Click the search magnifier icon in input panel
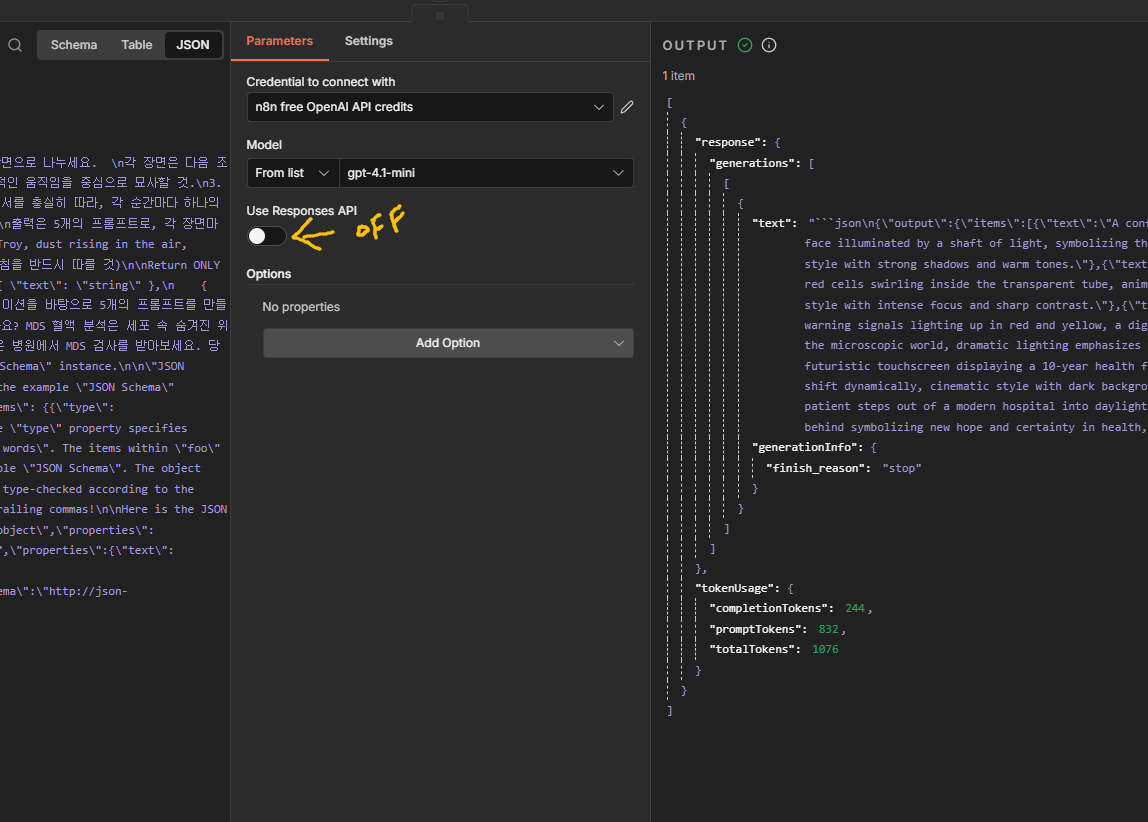 (15, 45)
